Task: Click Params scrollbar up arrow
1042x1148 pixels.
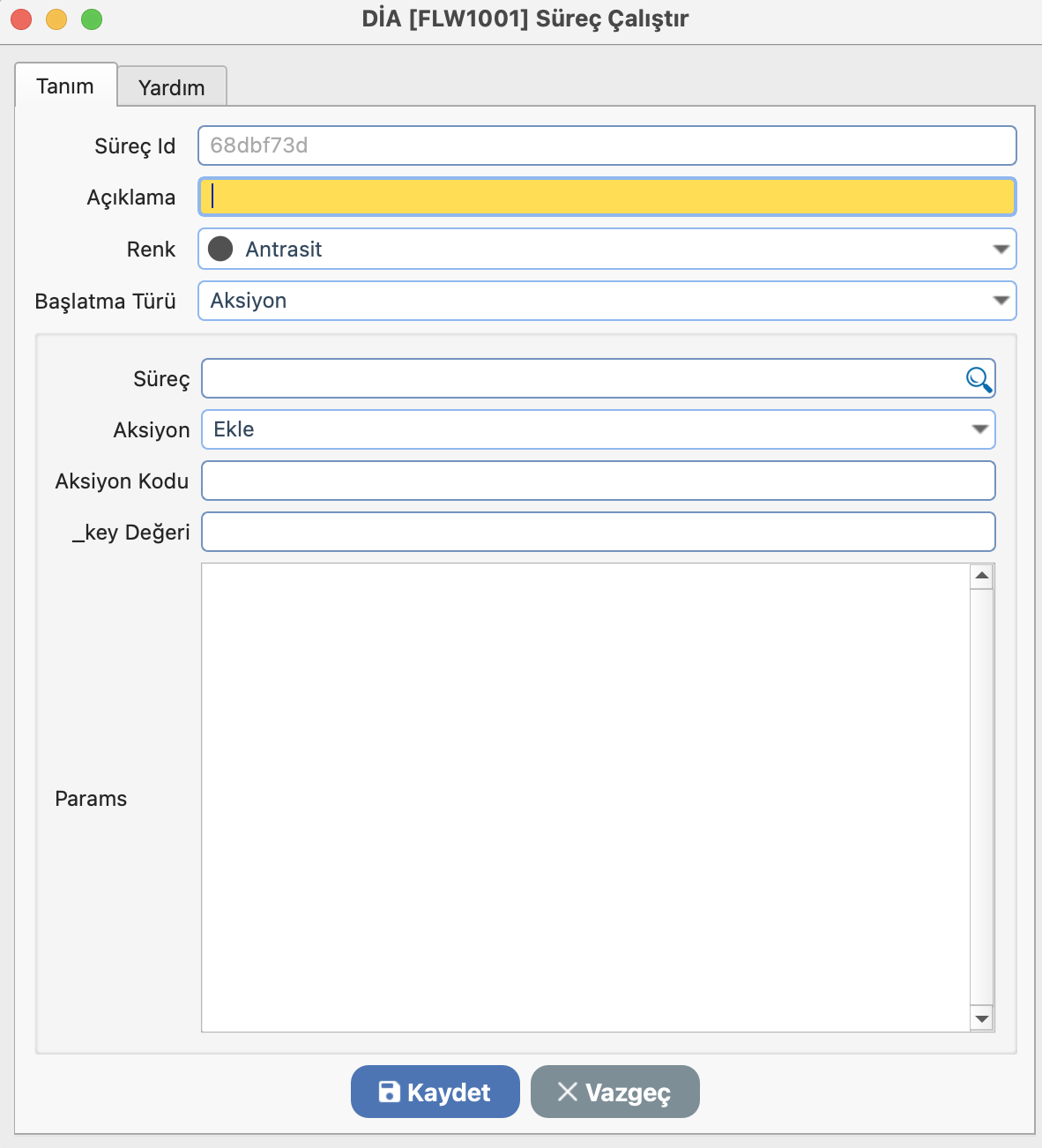Action: 981,577
